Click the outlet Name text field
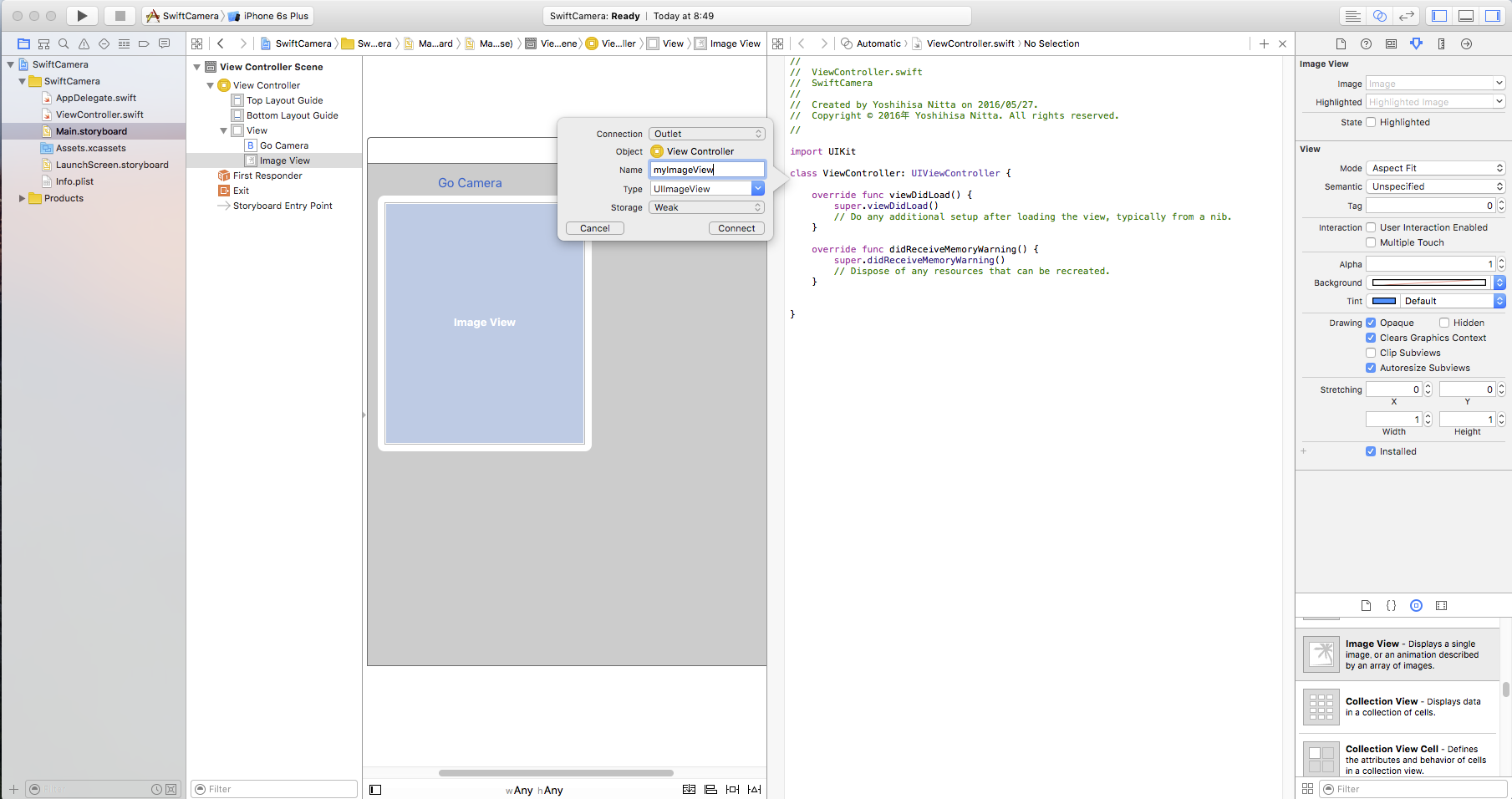 click(707, 170)
